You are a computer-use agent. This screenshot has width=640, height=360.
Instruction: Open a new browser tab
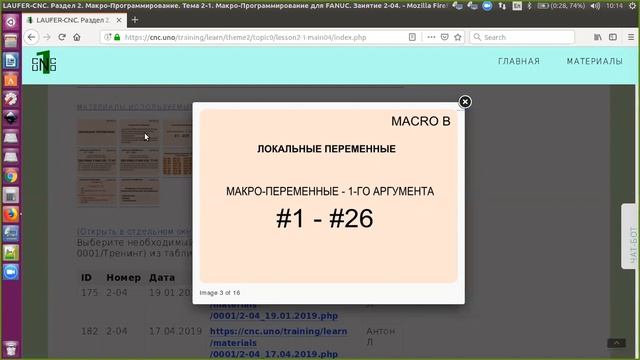tap(135, 20)
